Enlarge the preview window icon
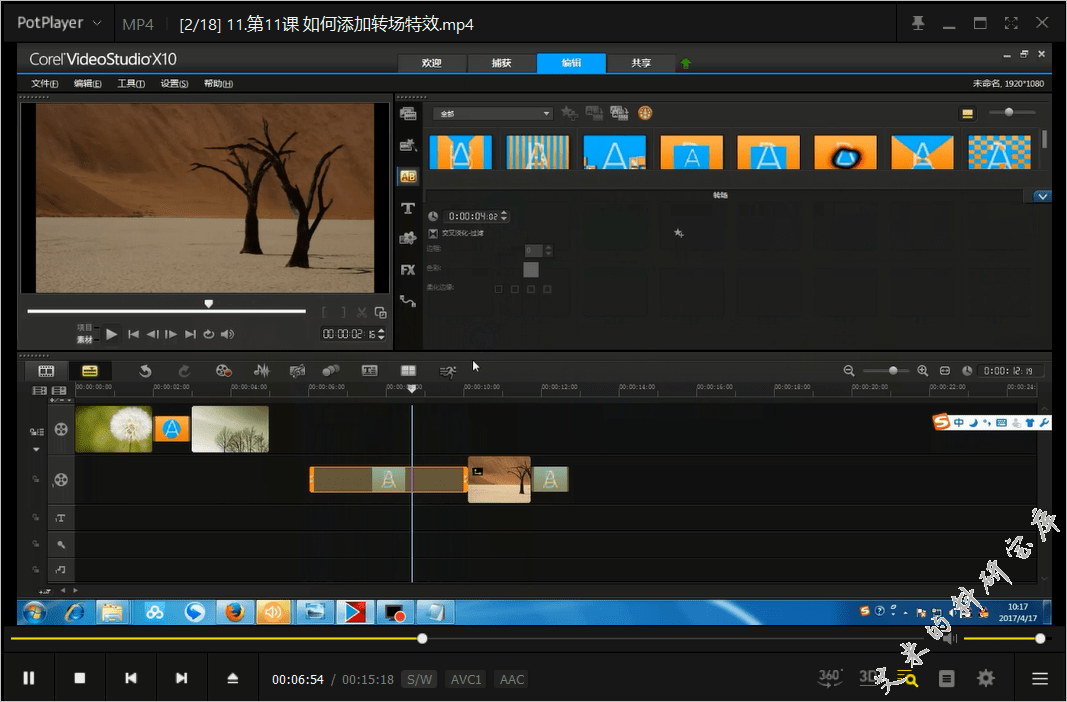The image size is (1067, 702). 380,312
